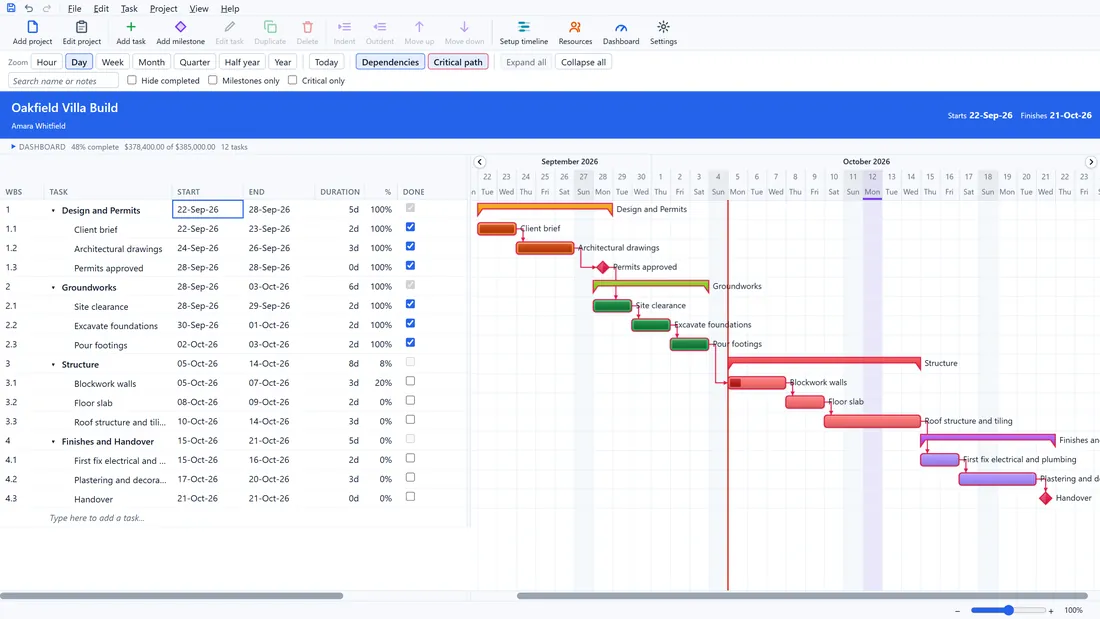Click the Edit task pencil icon

point(229,27)
